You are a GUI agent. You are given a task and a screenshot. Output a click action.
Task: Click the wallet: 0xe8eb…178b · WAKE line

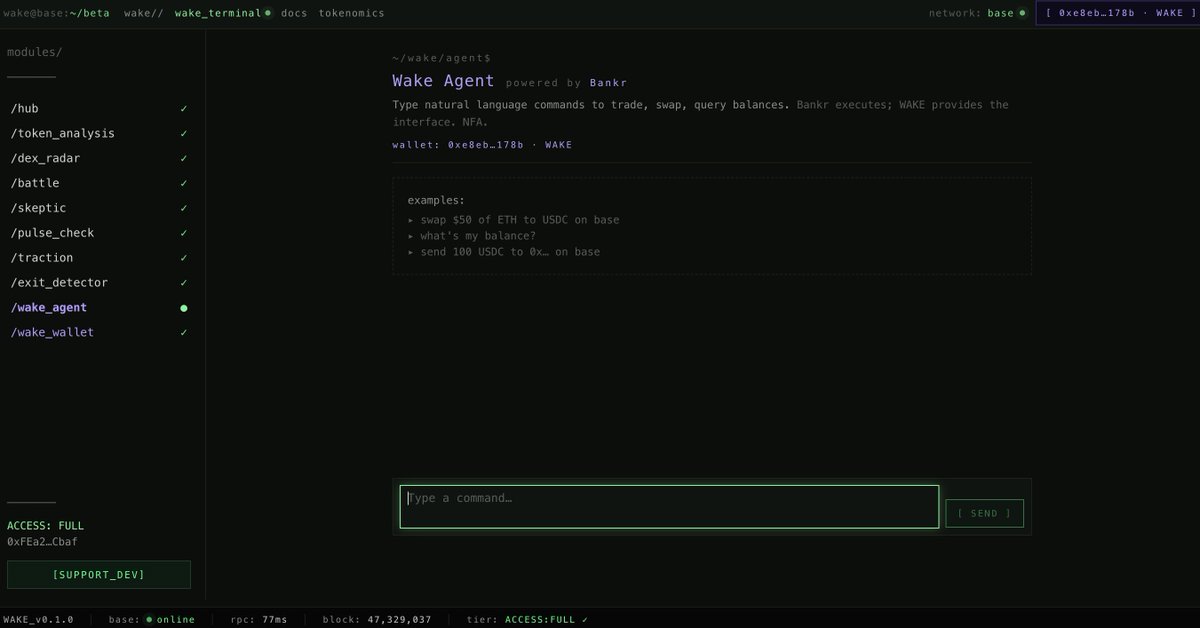(482, 145)
